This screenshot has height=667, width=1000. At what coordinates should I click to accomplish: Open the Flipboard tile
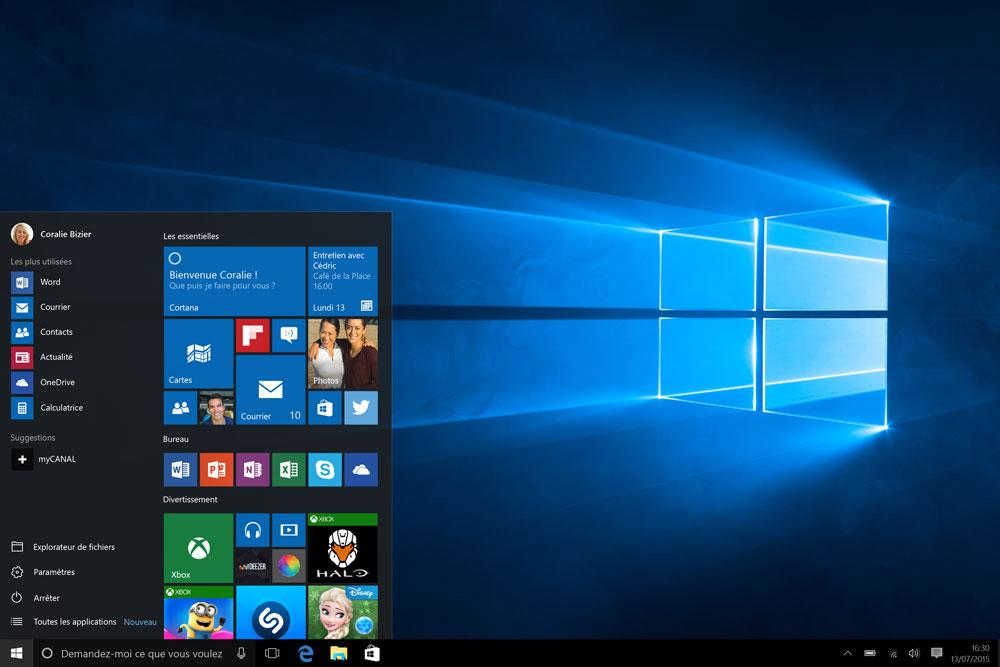click(x=253, y=336)
